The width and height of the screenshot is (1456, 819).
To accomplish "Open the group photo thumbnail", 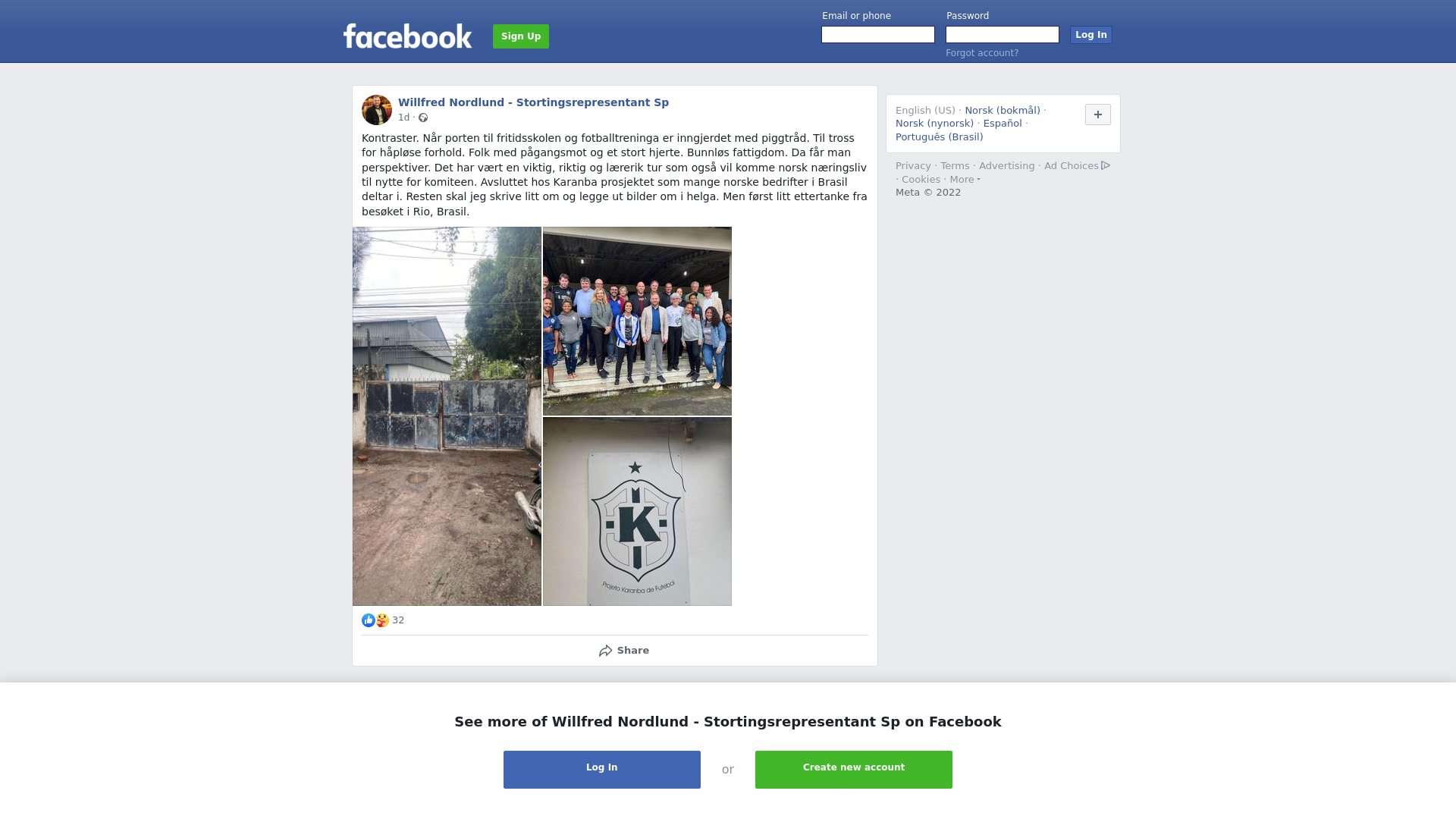I will pyautogui.click(x=637, y=321).
